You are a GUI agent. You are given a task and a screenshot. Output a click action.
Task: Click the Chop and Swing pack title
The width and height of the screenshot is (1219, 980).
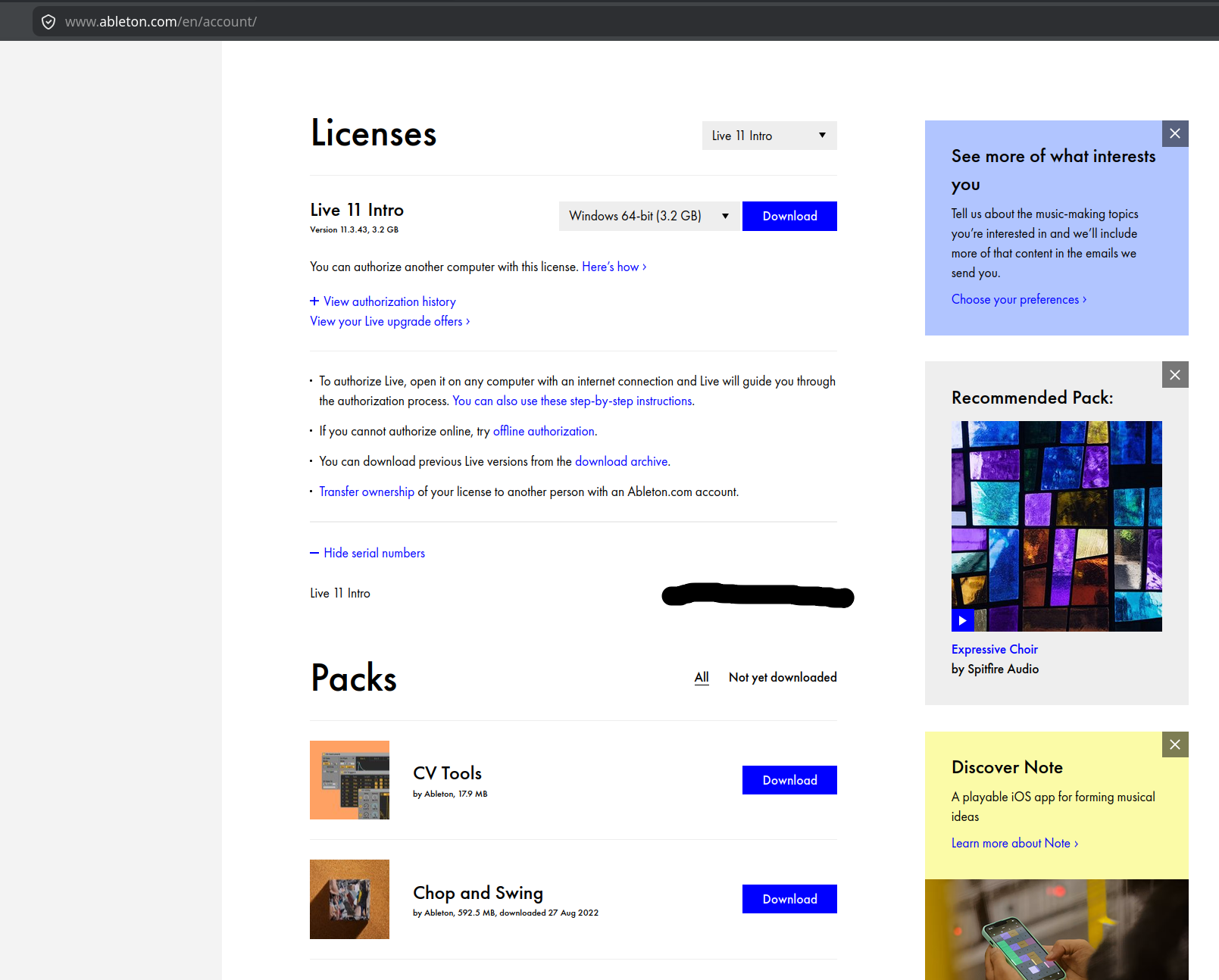coord(478,893)
